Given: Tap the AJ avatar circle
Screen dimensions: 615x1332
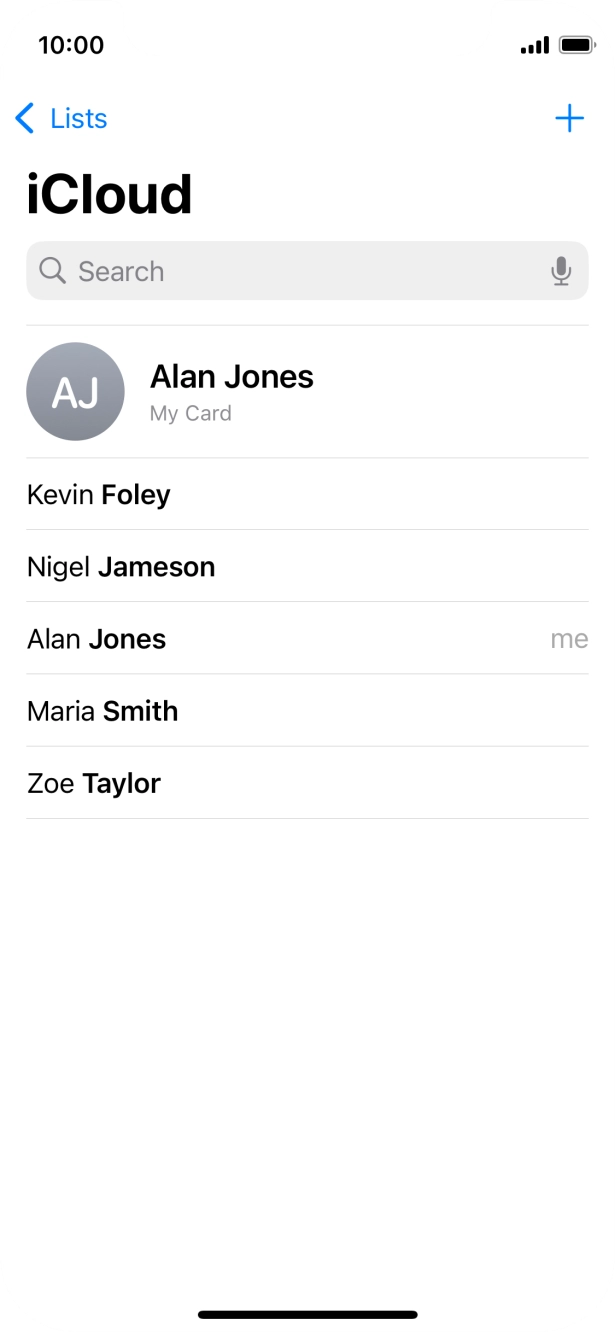Looking at the screenshot, I should (x=75, y=392).
